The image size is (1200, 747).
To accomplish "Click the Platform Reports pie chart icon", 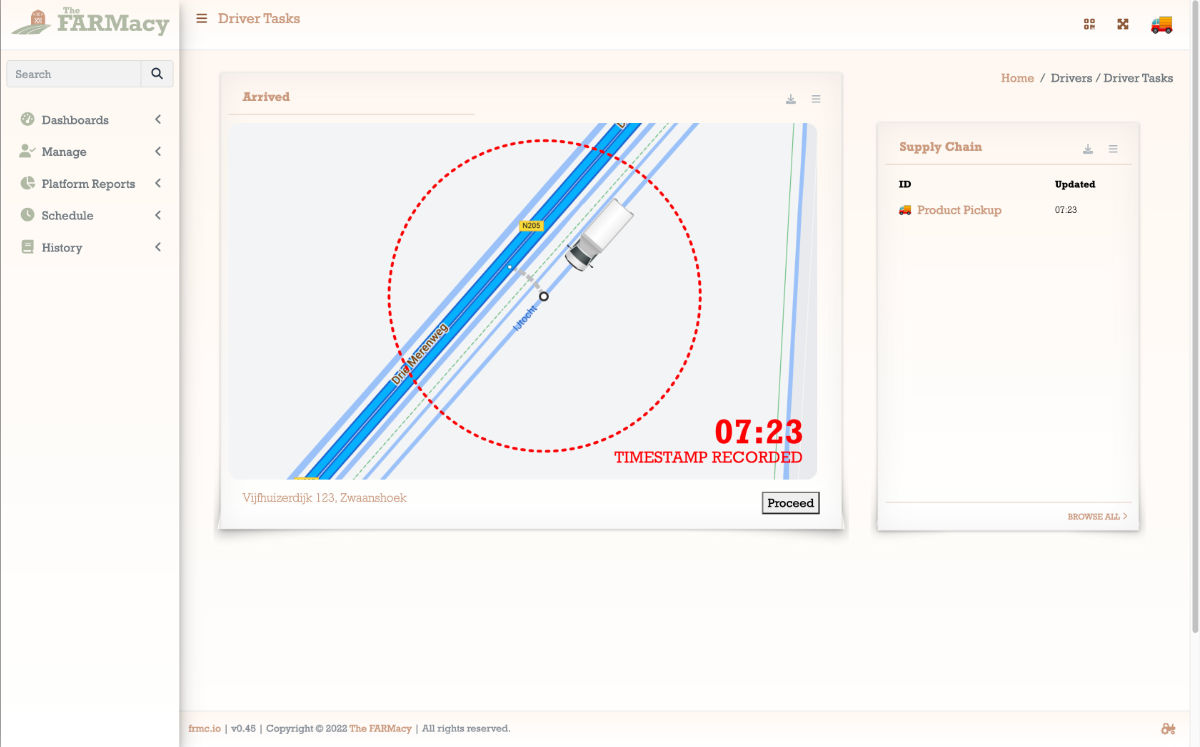I will click(x=28, y=184).
